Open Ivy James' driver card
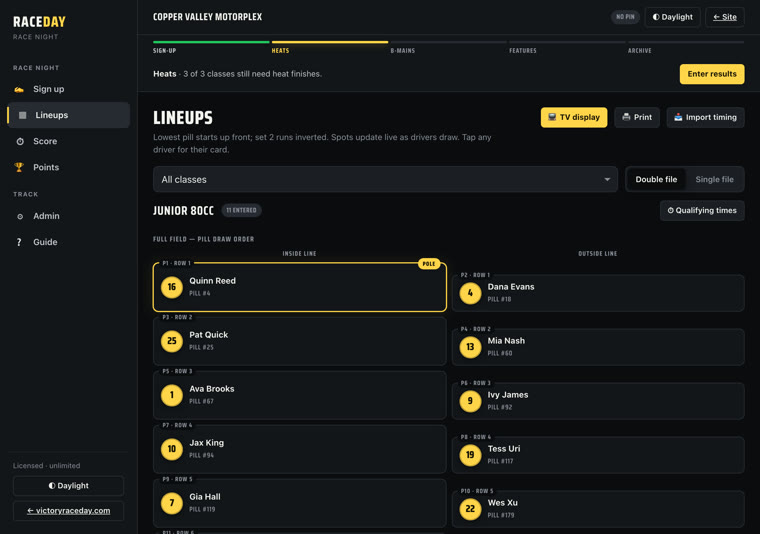Viewport: 760px width, 534px height. pos(598,401)
